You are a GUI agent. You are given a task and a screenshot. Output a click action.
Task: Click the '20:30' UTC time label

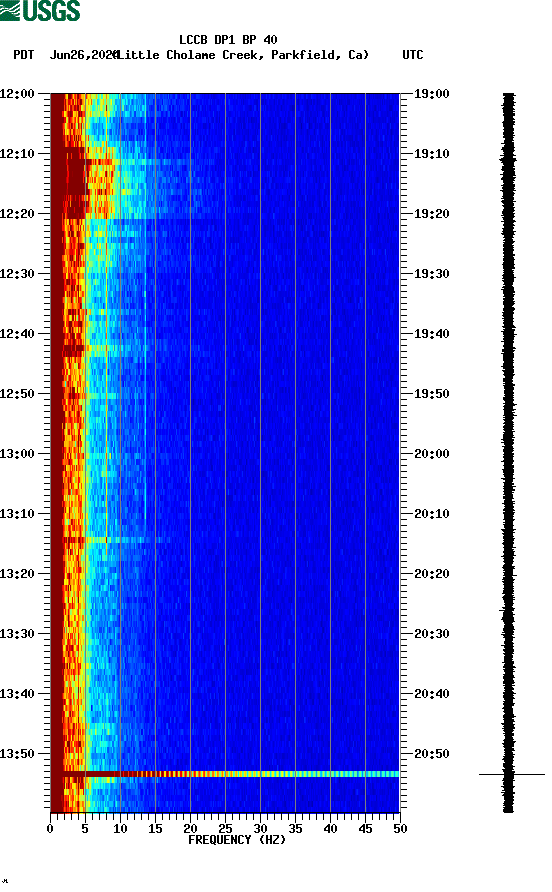coord(431,634)
